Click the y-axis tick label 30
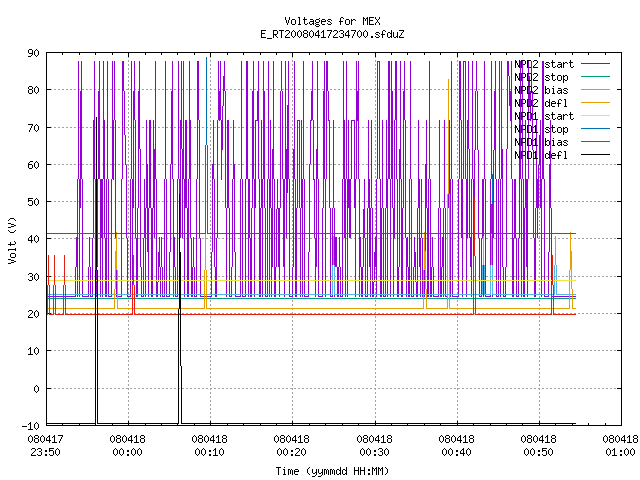640x480 pixels. pyautogui.click(x=33, y=277)
